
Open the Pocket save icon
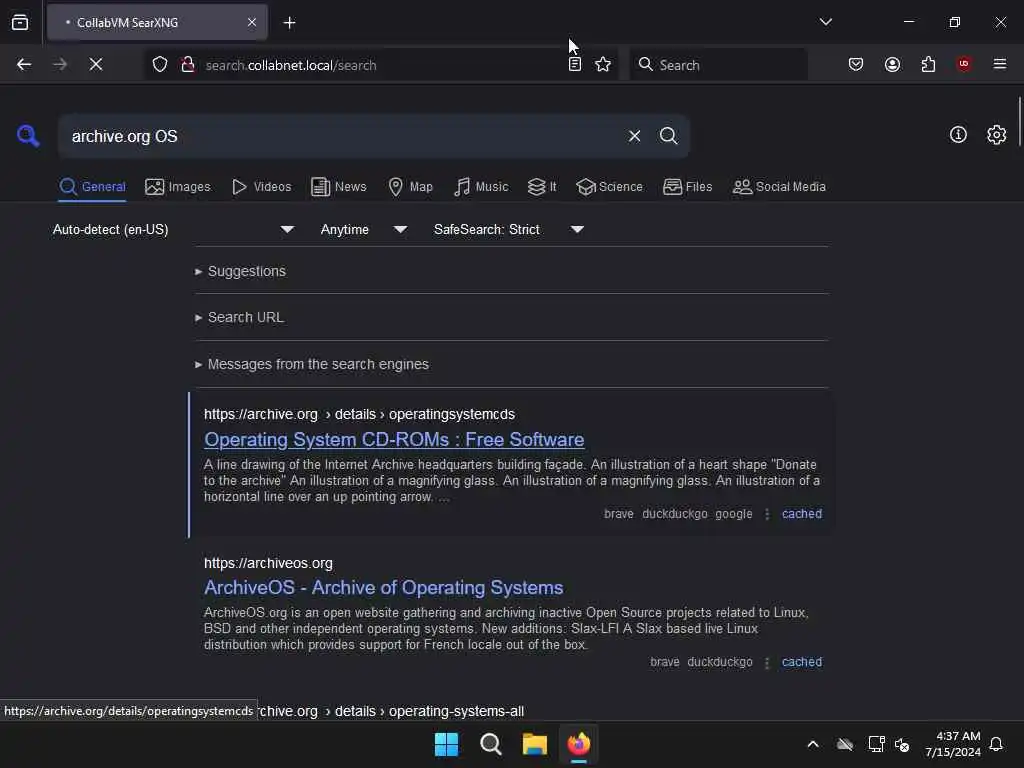(856, 64)
